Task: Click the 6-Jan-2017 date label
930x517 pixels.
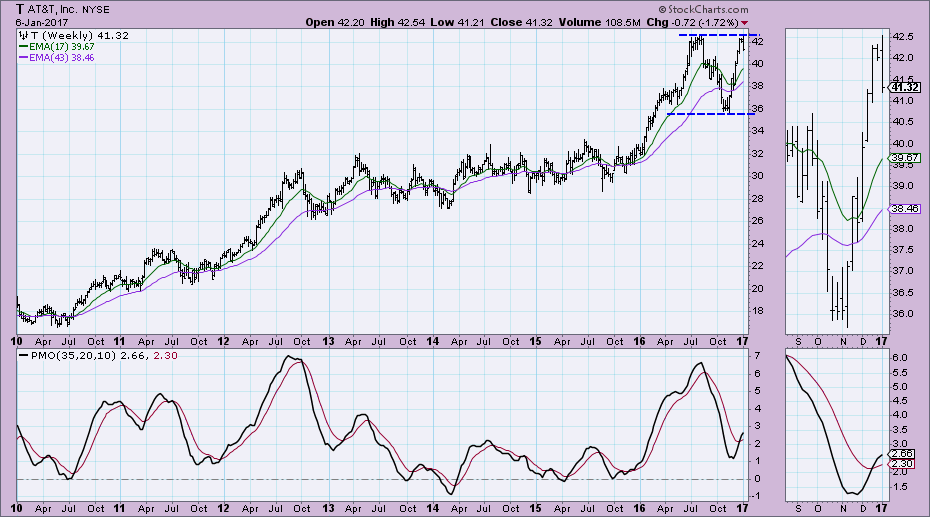Action: click(32, 22)
